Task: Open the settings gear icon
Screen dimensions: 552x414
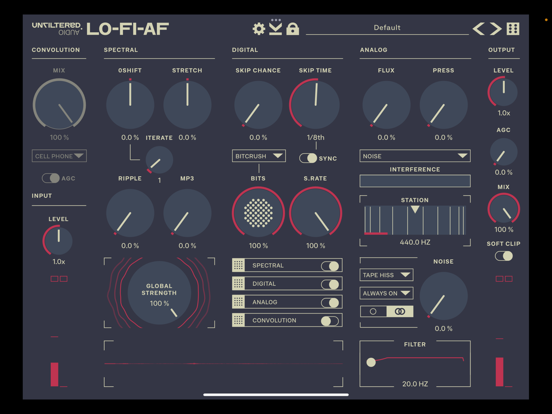Action: 259,29
